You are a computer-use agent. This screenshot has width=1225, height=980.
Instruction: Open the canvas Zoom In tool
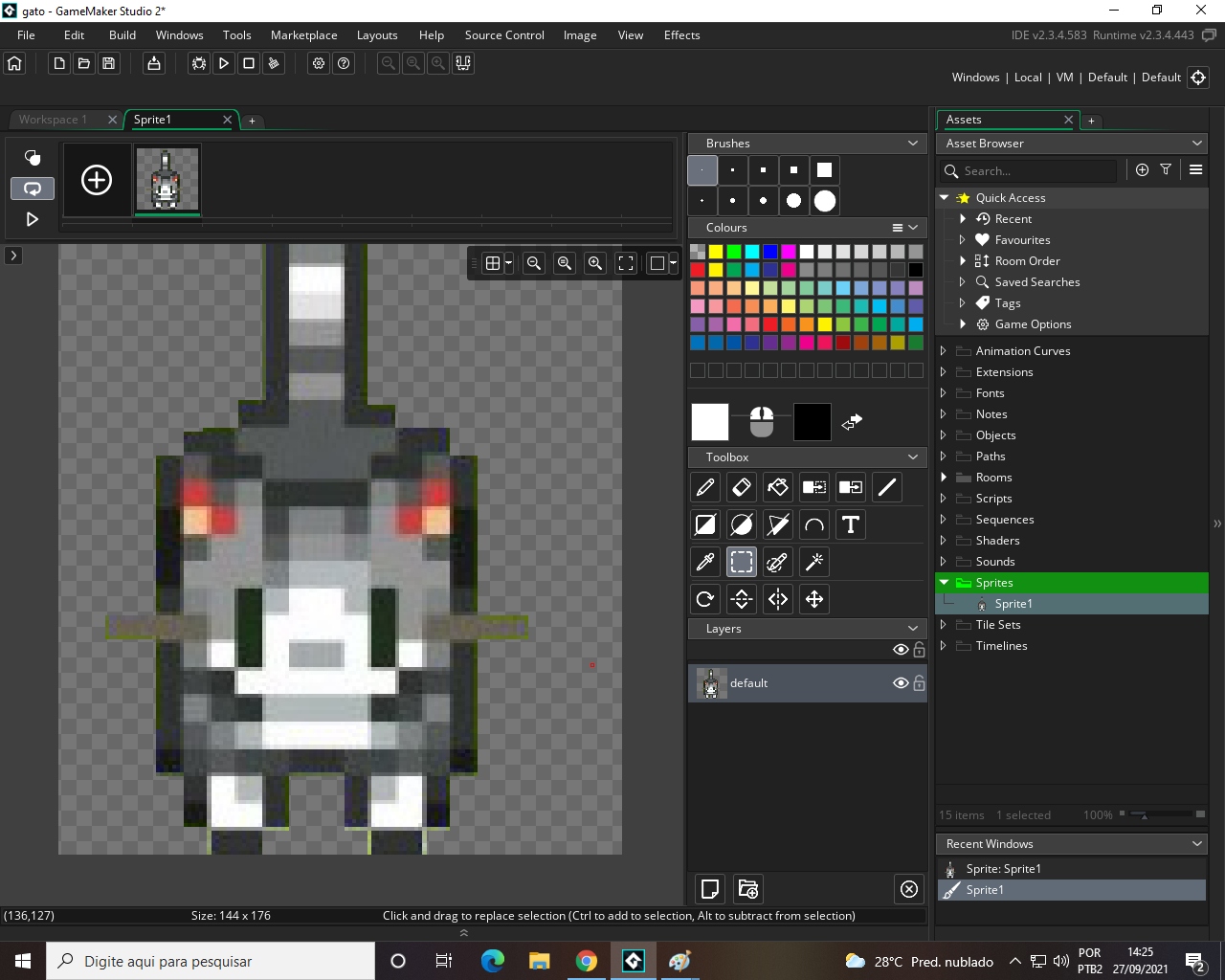(594, 262)
